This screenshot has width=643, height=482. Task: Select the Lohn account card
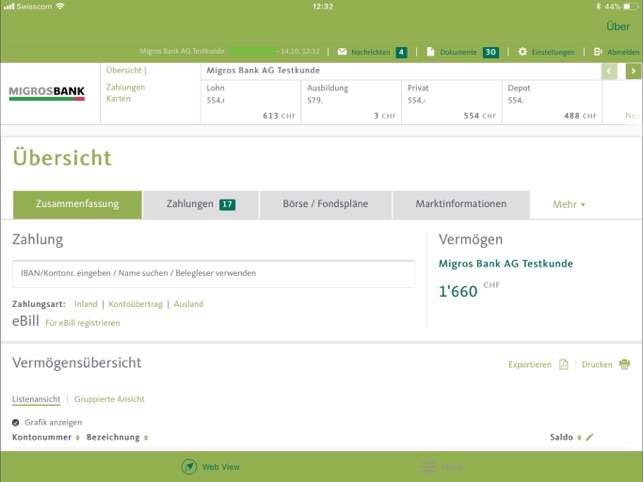[251, 102]
